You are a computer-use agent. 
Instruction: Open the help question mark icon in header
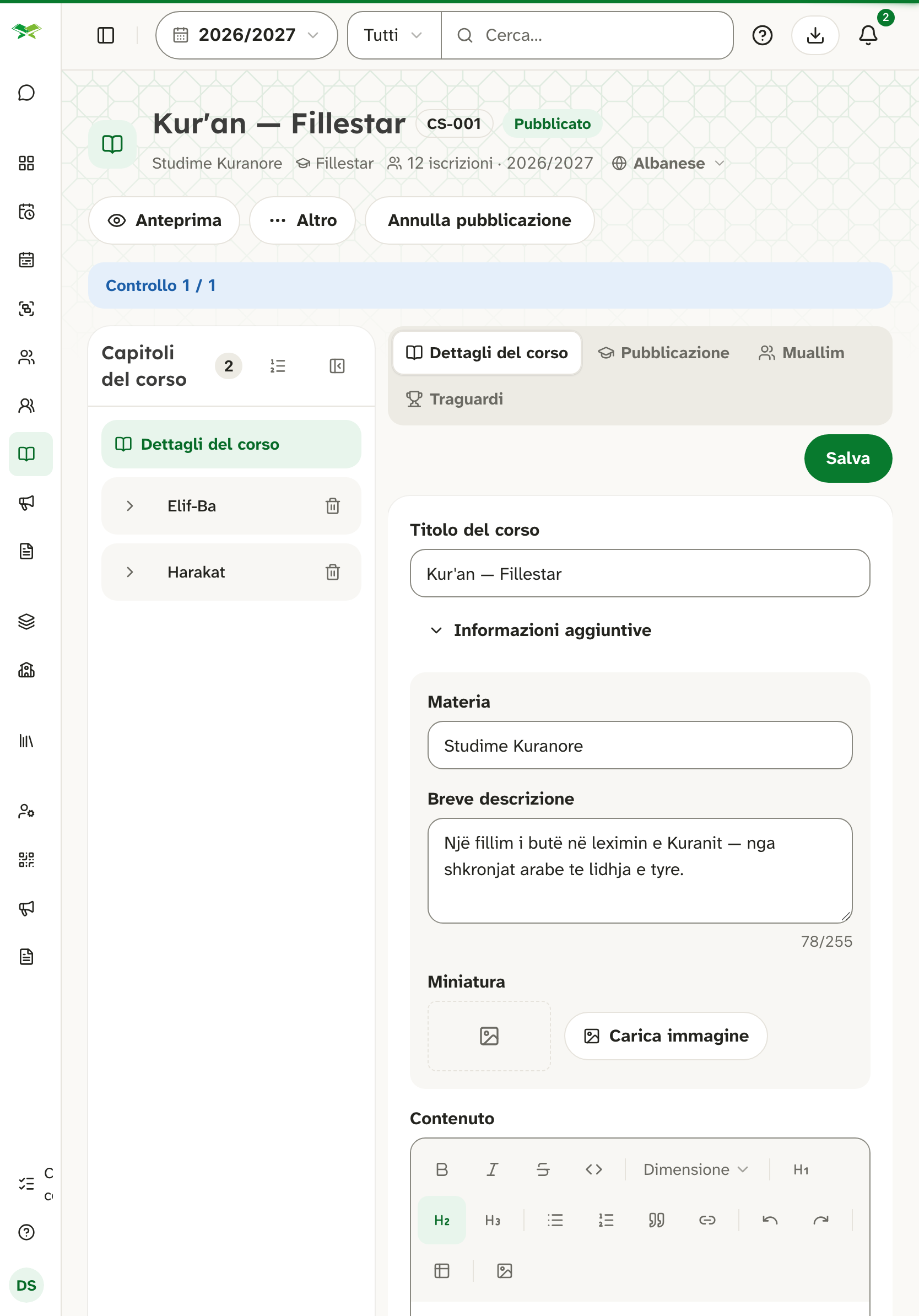(x=762, y=35)
